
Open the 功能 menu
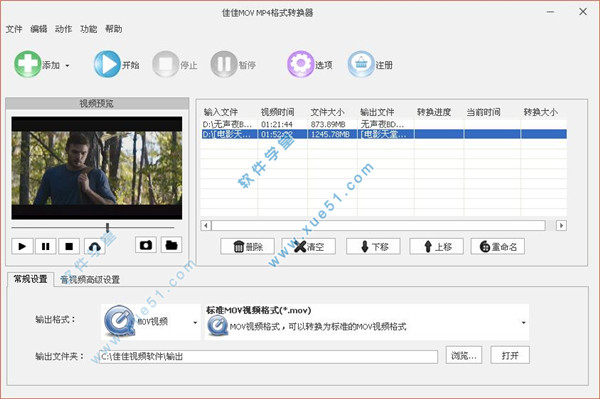[88, 29]
